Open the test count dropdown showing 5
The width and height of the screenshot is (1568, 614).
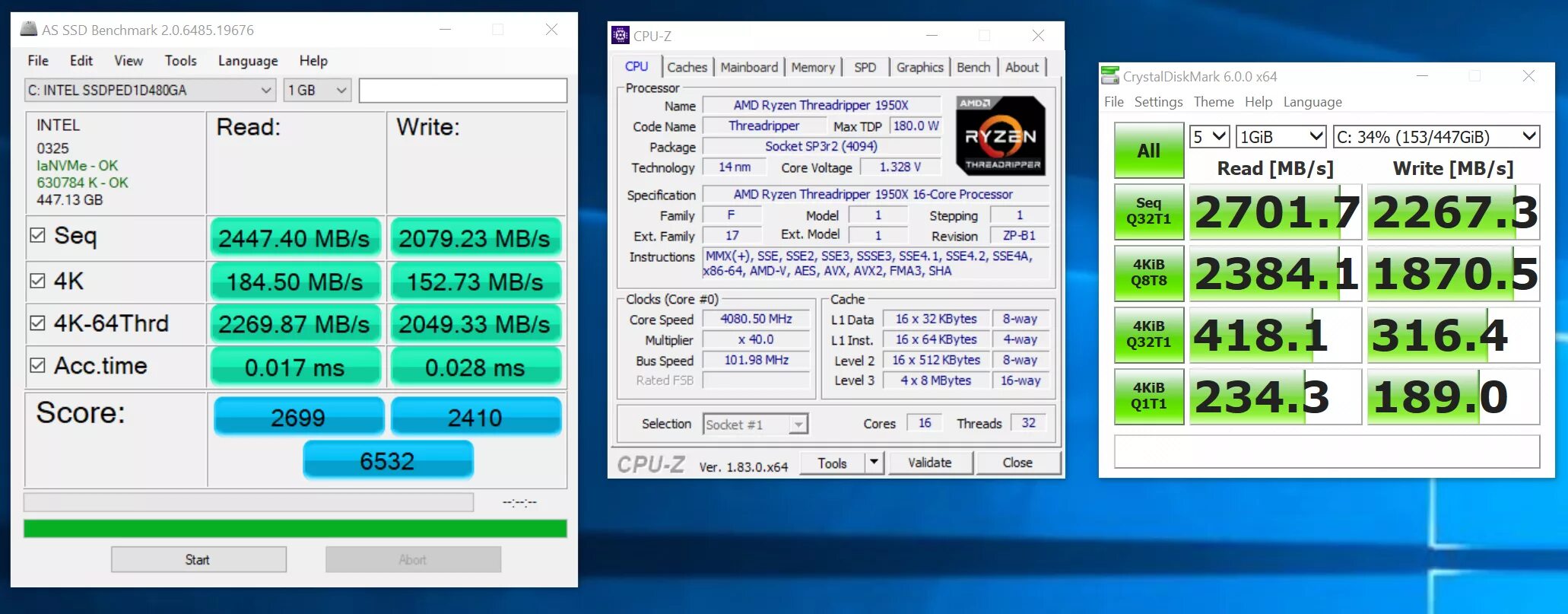pyautogui.click(x=1209, y=137)
